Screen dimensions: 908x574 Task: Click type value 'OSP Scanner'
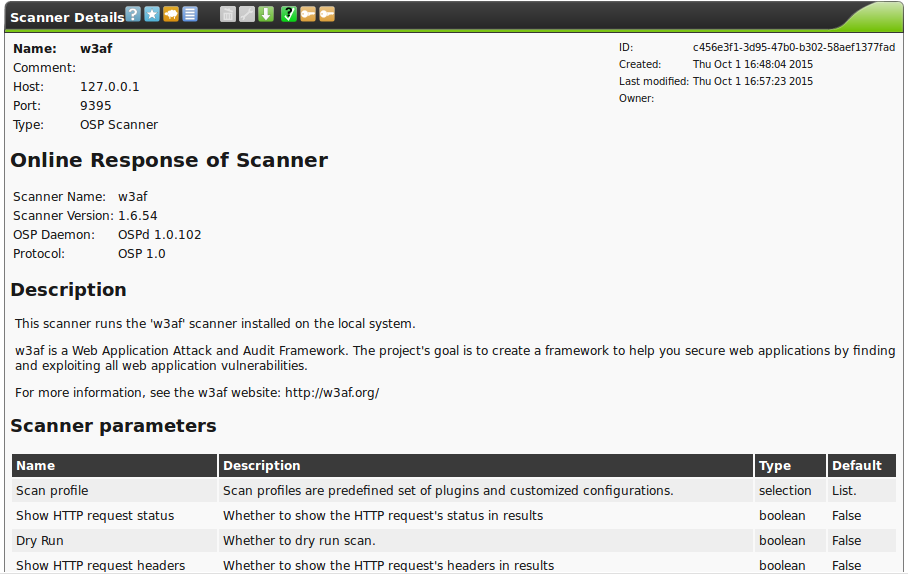pyautogui.click(x=119, y=125)
